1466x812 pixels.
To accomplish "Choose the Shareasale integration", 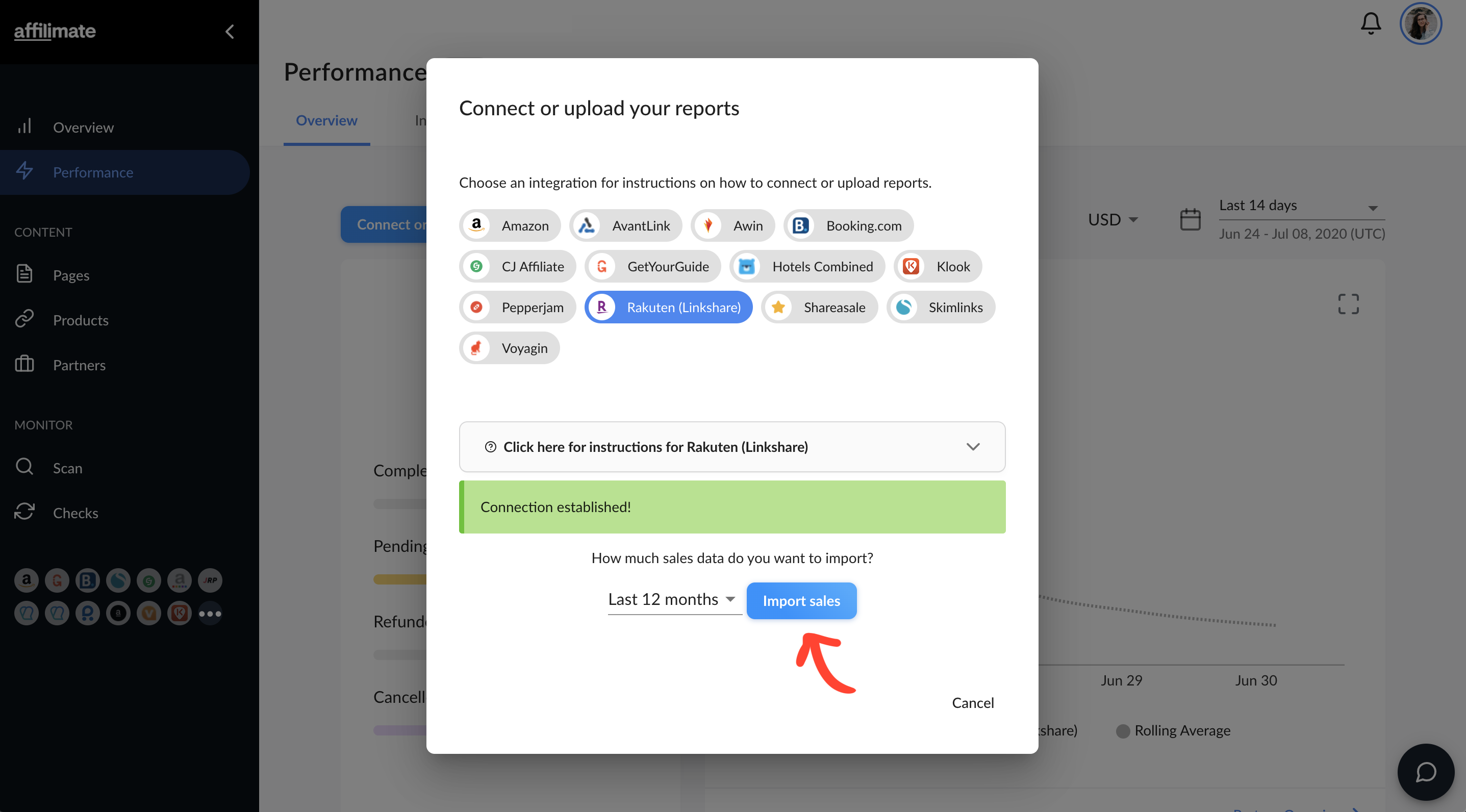I will (820, 307).
